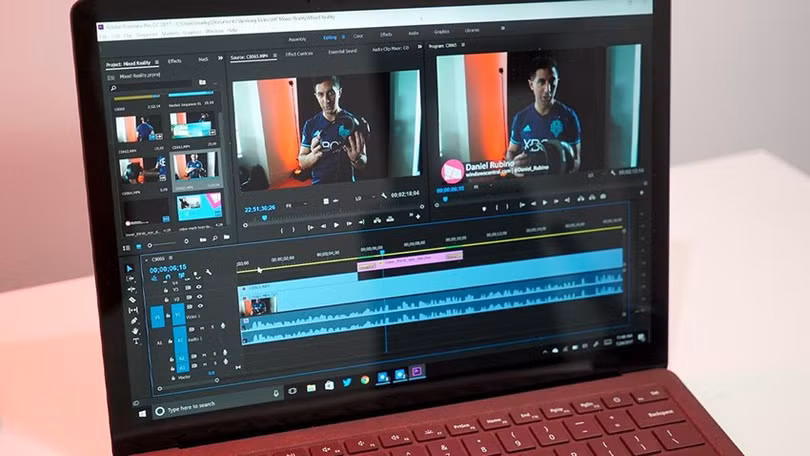Click the add marker icon in timeline header
Screen dimensions: 810x456
pos(195,274)
